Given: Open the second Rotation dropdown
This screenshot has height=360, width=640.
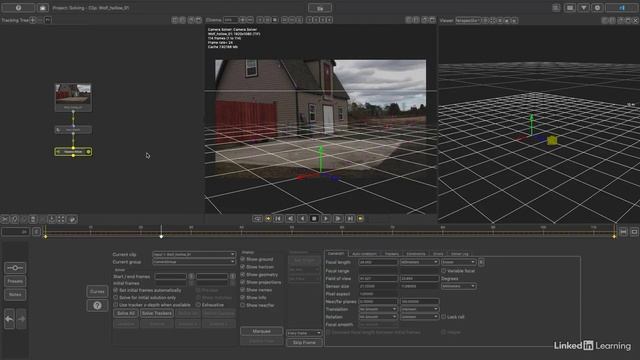Looking at the screenshot, I should pyautogui.click(x=419, y=317).
